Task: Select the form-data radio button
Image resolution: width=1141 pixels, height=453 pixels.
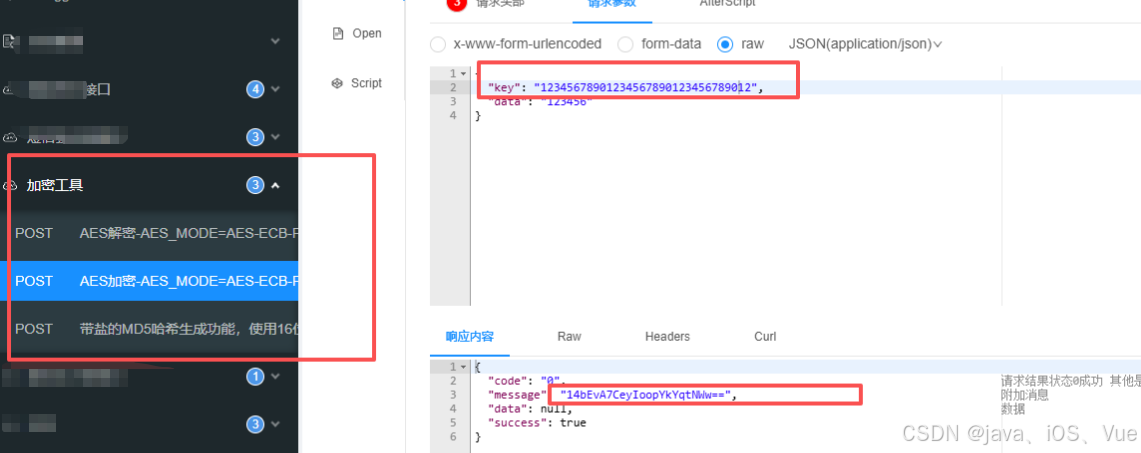Action: coord(625,44)
